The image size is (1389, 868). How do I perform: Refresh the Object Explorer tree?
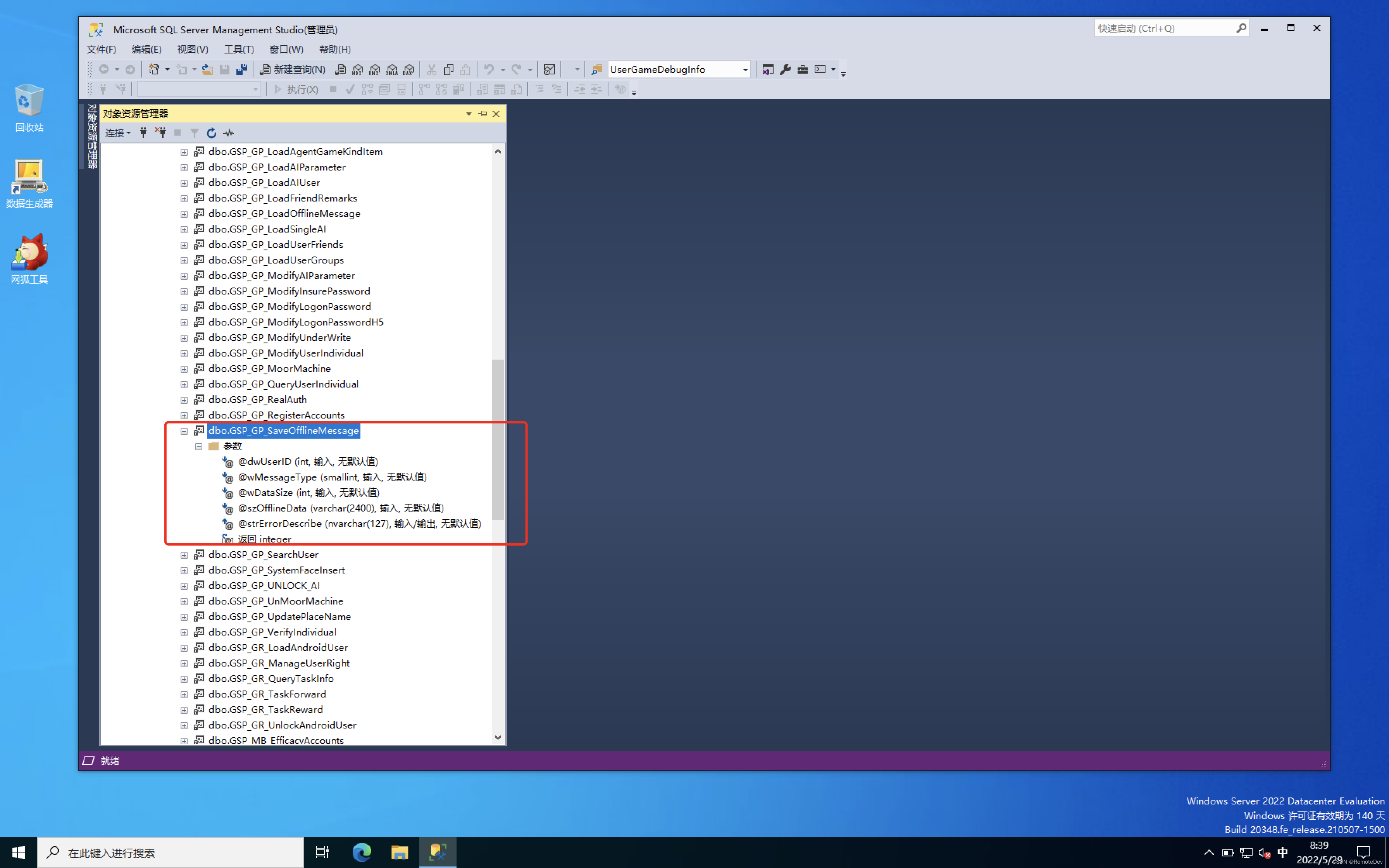coord(211,133)
